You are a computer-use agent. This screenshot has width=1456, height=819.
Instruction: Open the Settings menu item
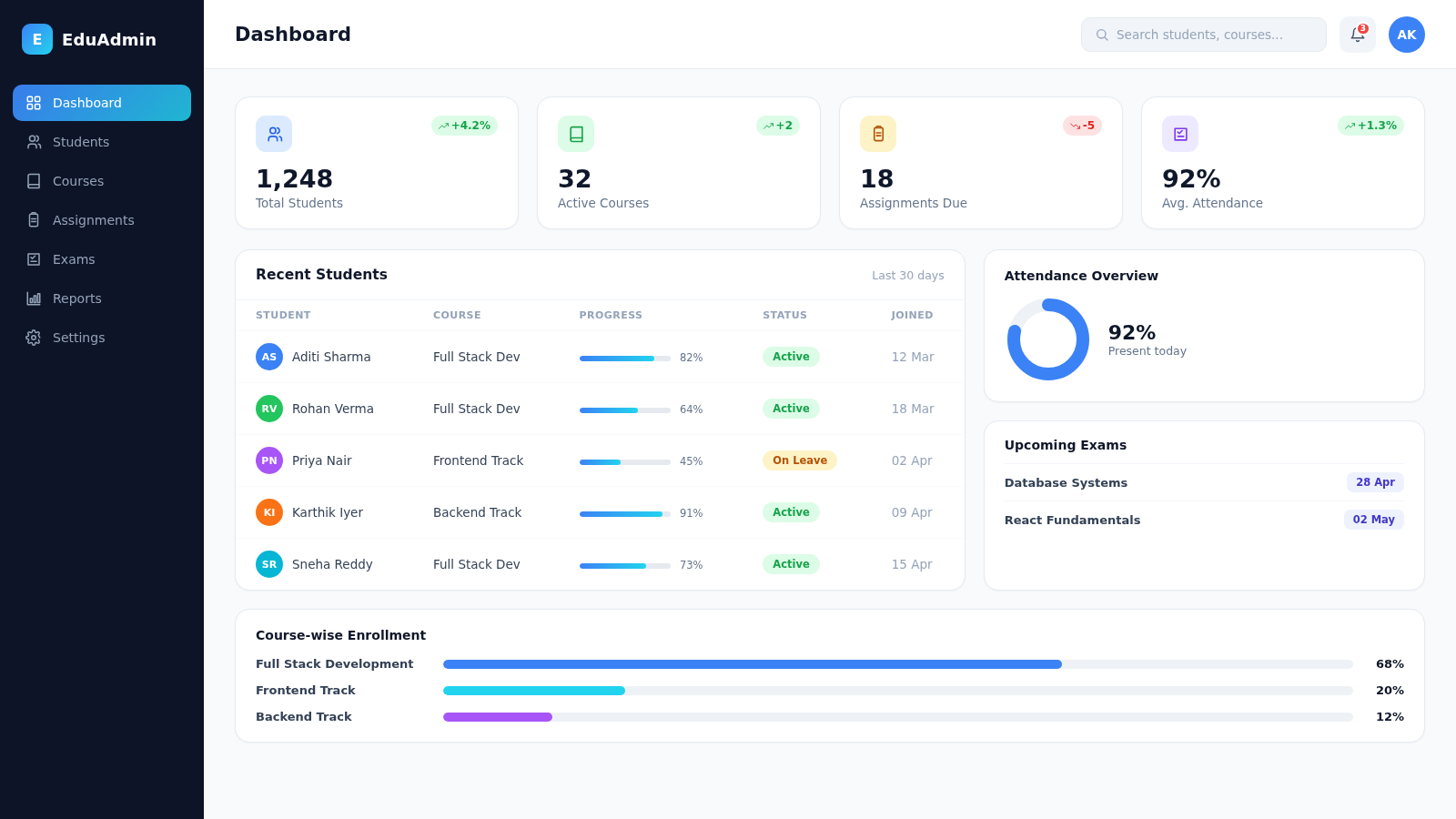102,338
